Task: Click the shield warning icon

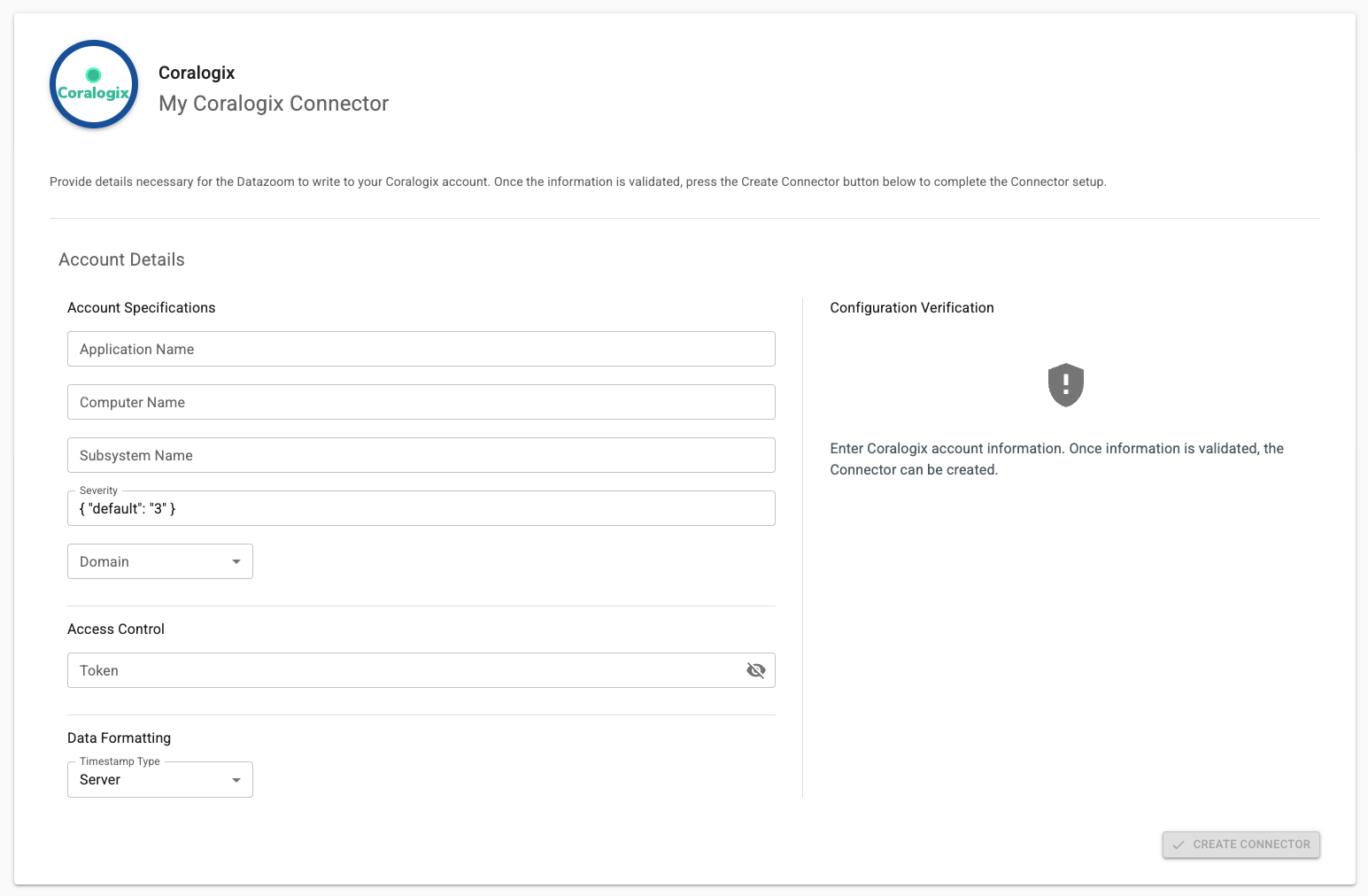Action: (1066, 385)
